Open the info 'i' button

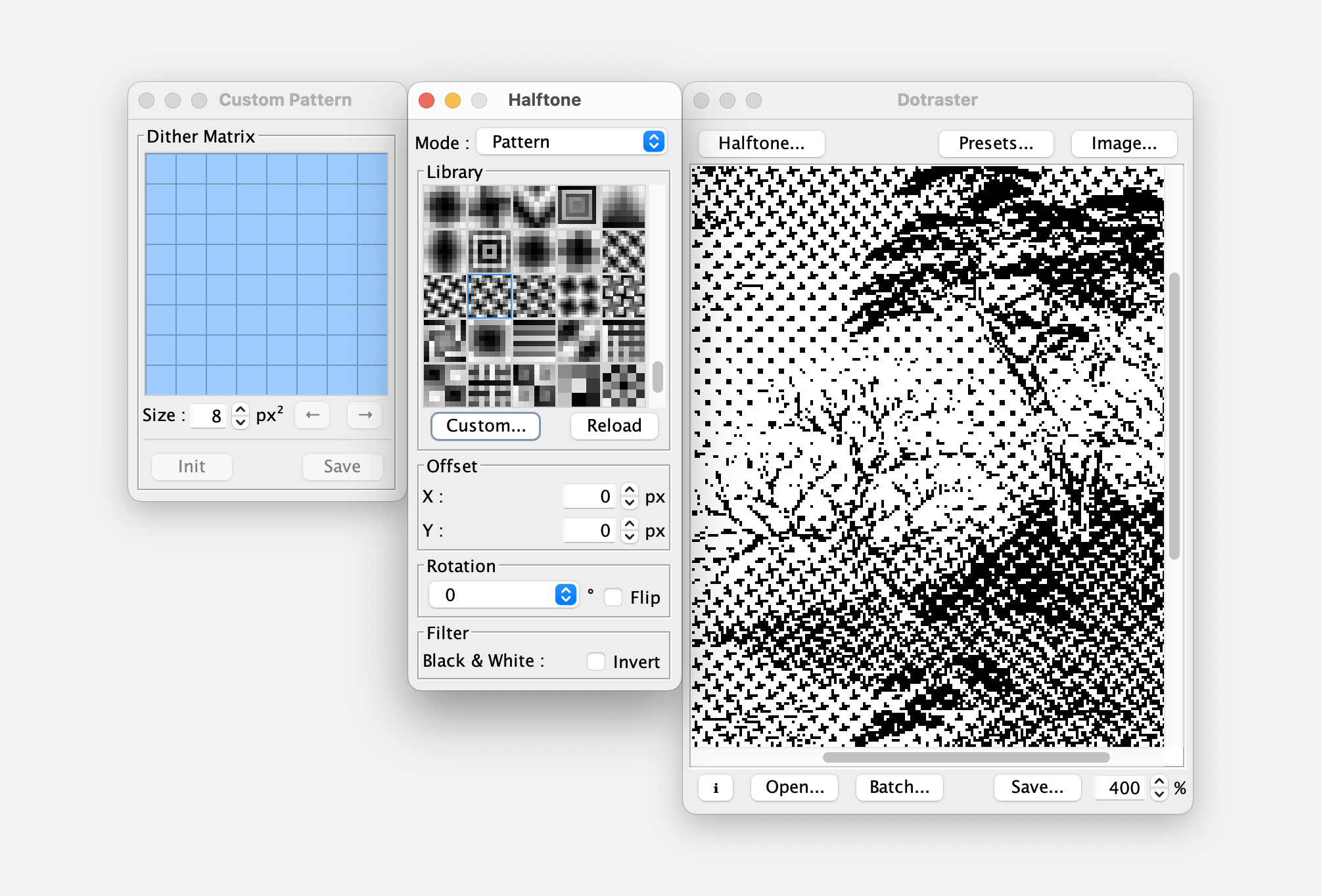pyautogui.click(x=716, y=788)
